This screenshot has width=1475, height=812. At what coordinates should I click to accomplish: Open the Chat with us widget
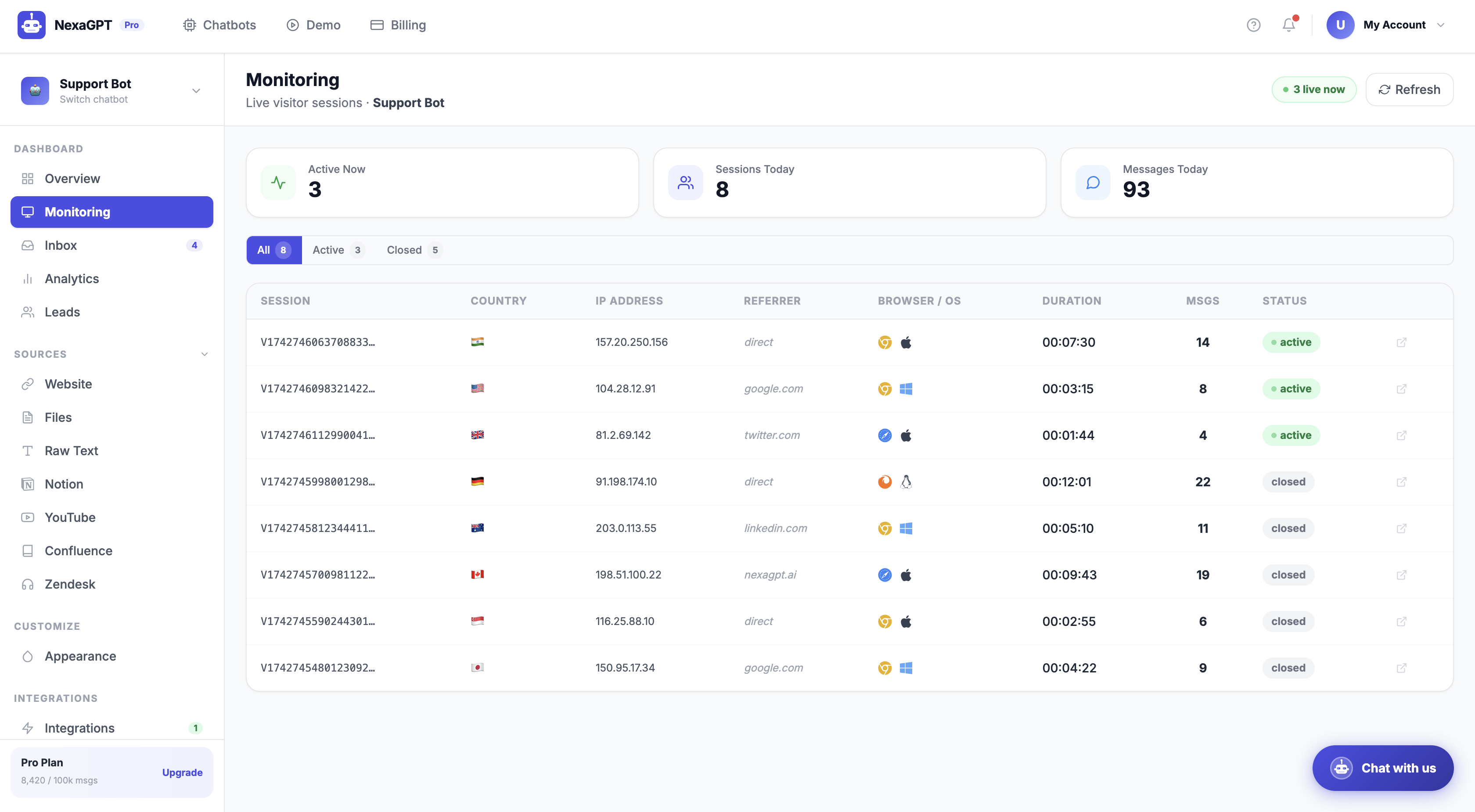pos(1382,769)
